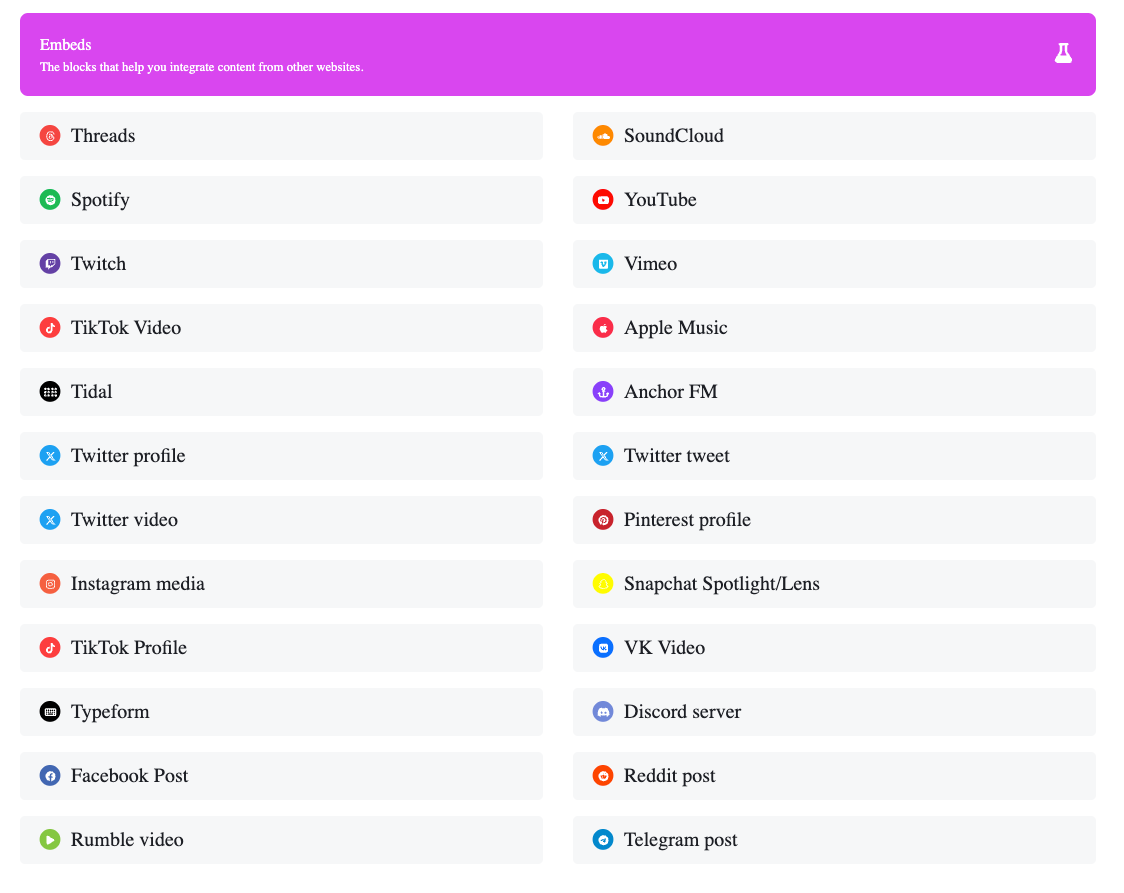This screenshot has width=1124, height=893.
Task: Click the yellow Snapchat icon
Action: pyautogui.click(x=603, y=583)
